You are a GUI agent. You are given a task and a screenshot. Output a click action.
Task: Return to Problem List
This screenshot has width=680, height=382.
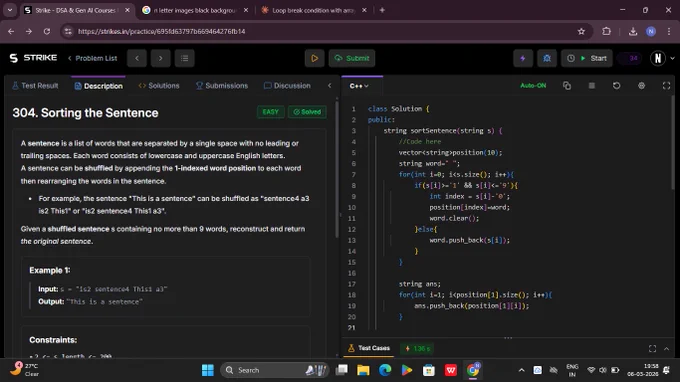click(x=92, y=58)
